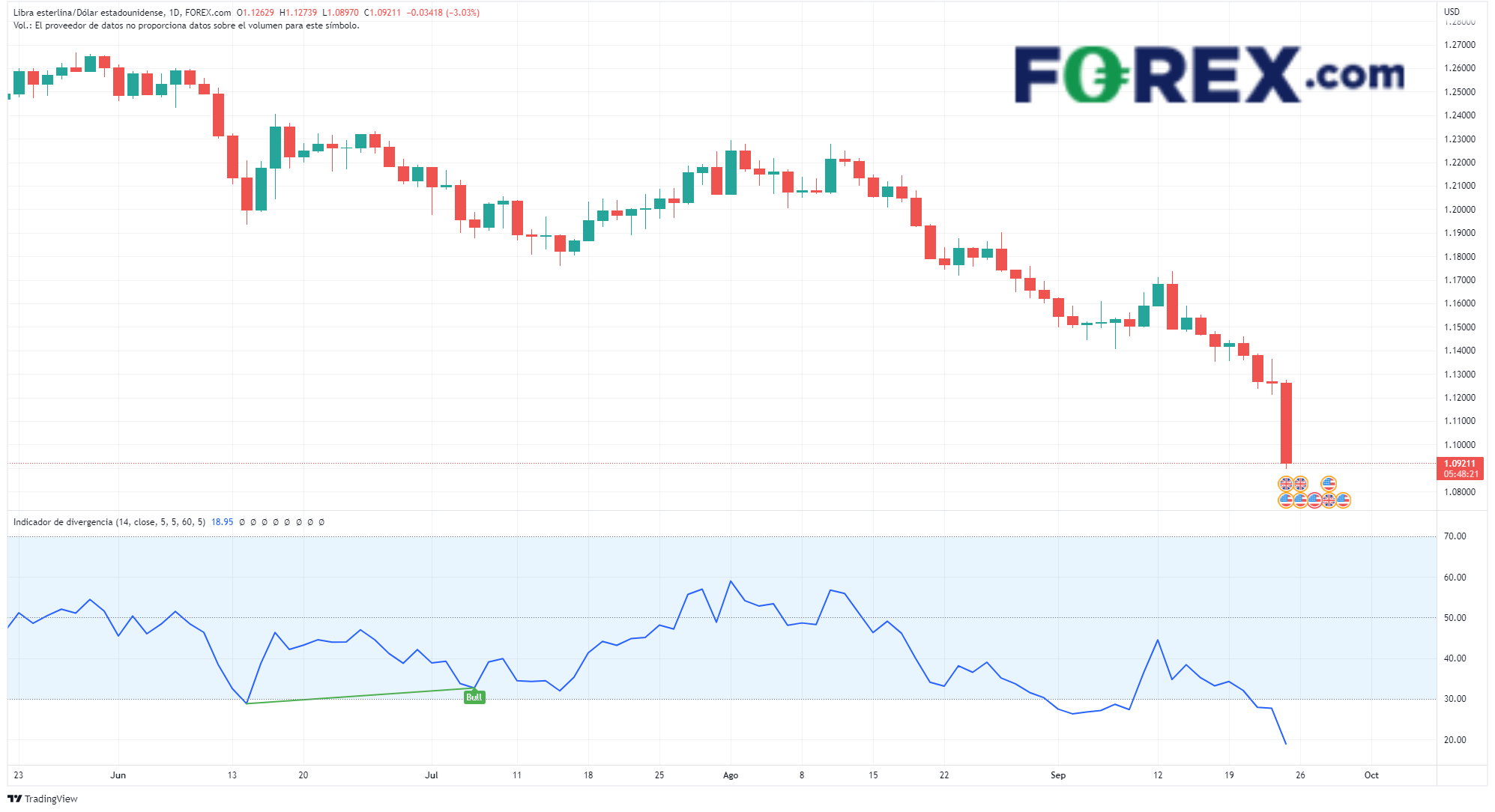This screenshot has width=1495, height=812.
Task: Click the red current price label 1.09211
Action: [1460, 464]
